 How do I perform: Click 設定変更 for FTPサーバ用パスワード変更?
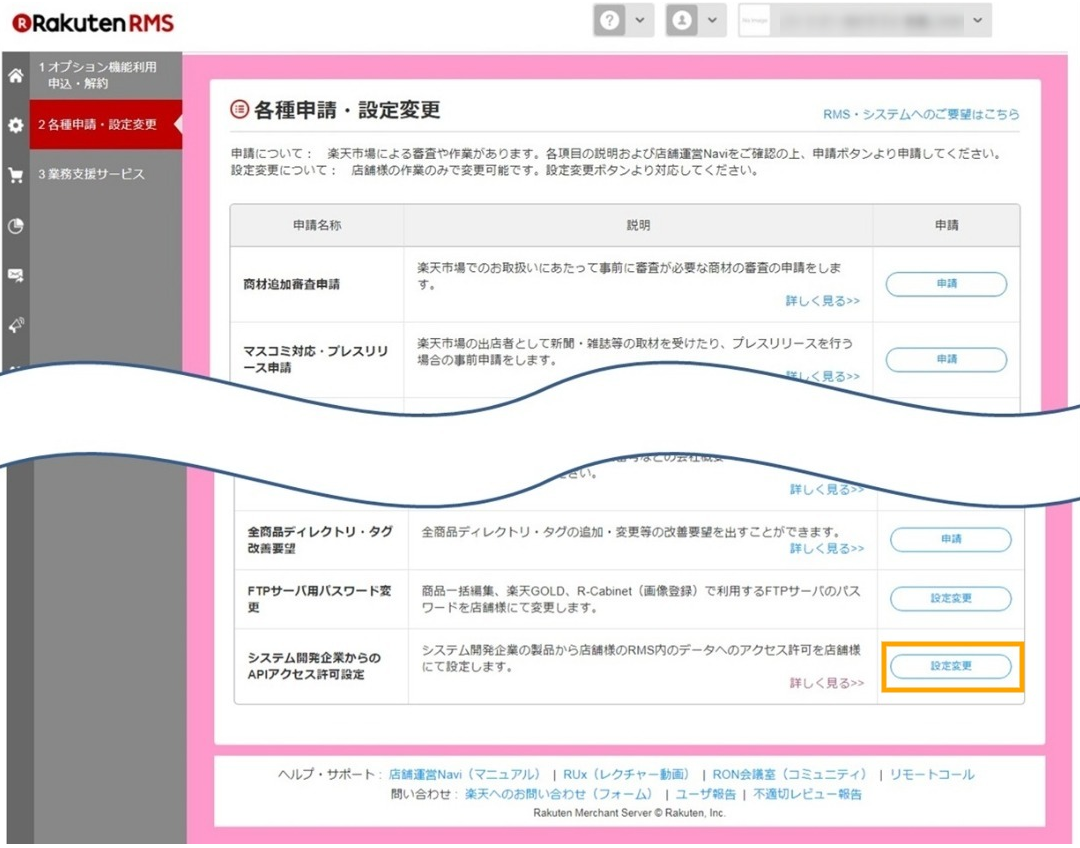(951, 599)
